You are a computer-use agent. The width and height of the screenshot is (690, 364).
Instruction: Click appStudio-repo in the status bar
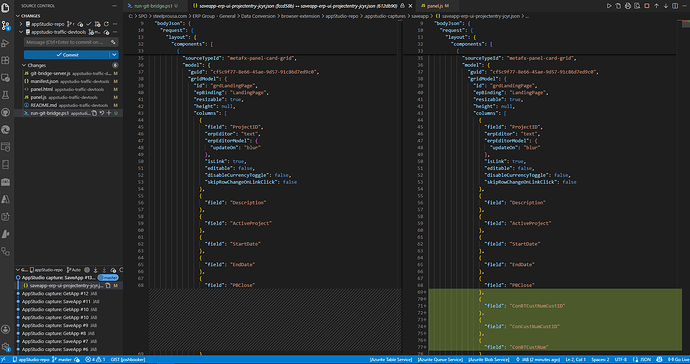pyautogui.click(x=31, y=360)
